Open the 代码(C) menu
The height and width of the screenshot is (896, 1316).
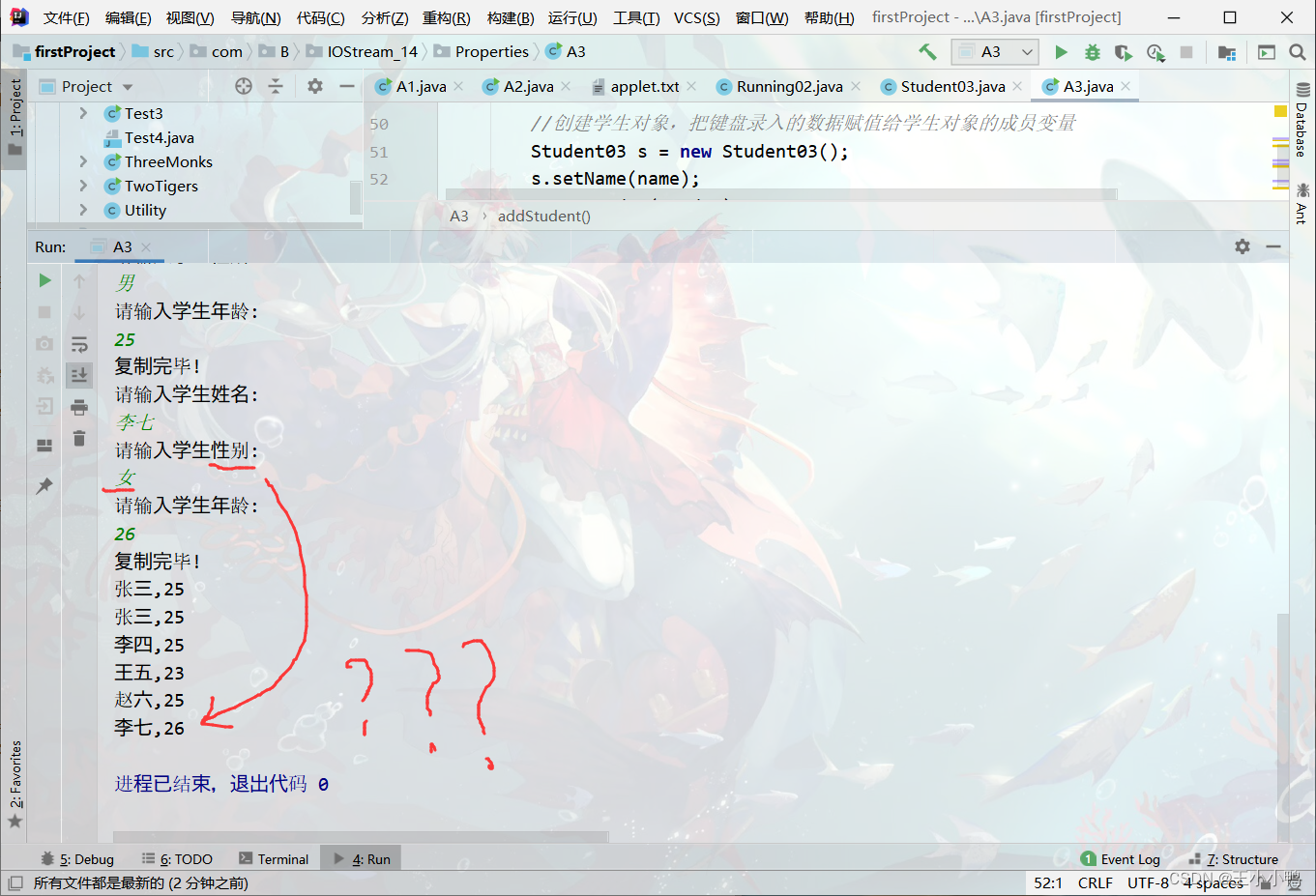coord(320,17)
